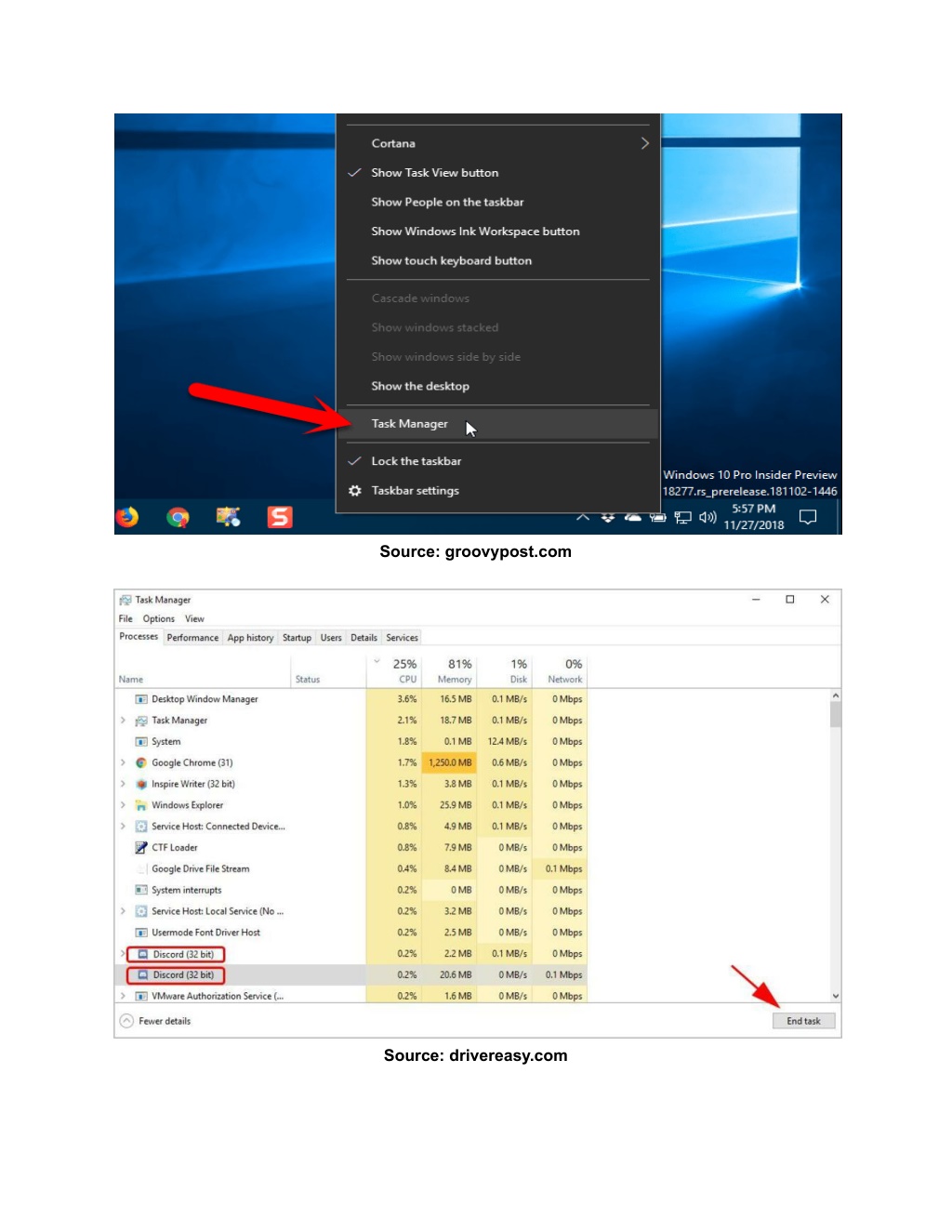Sort processes by Network column
Screen dimensions: 952x1232
coord(560,671)
